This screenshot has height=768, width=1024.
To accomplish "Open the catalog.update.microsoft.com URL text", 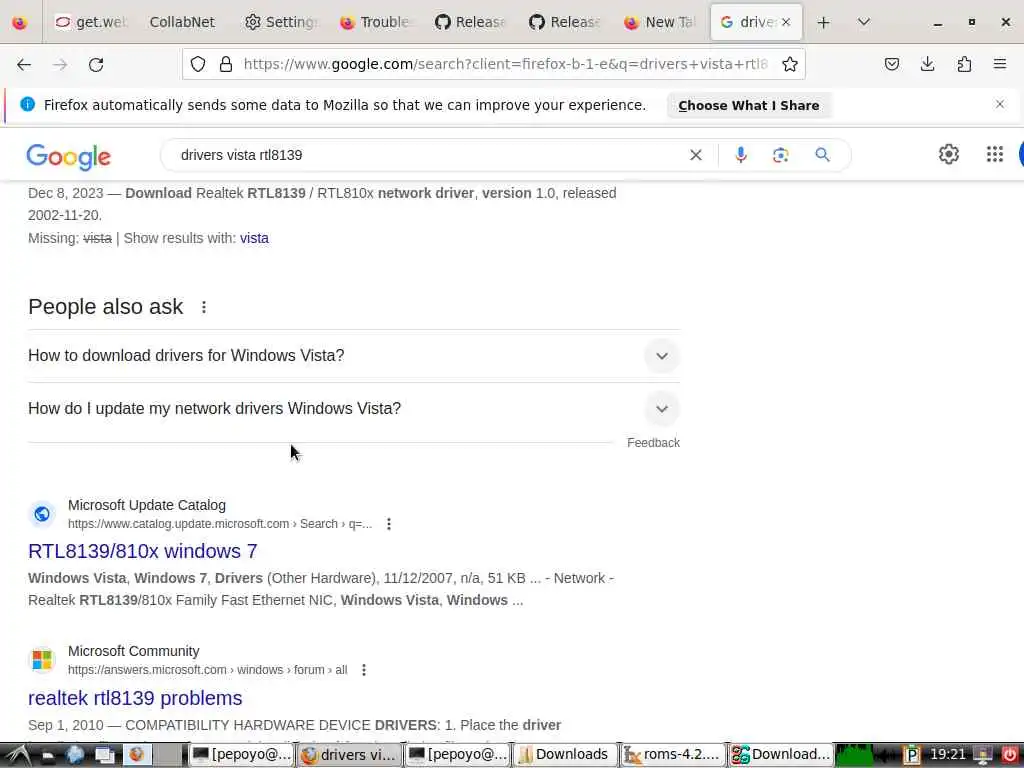I will pyautogui.click(x=220, y=524).
